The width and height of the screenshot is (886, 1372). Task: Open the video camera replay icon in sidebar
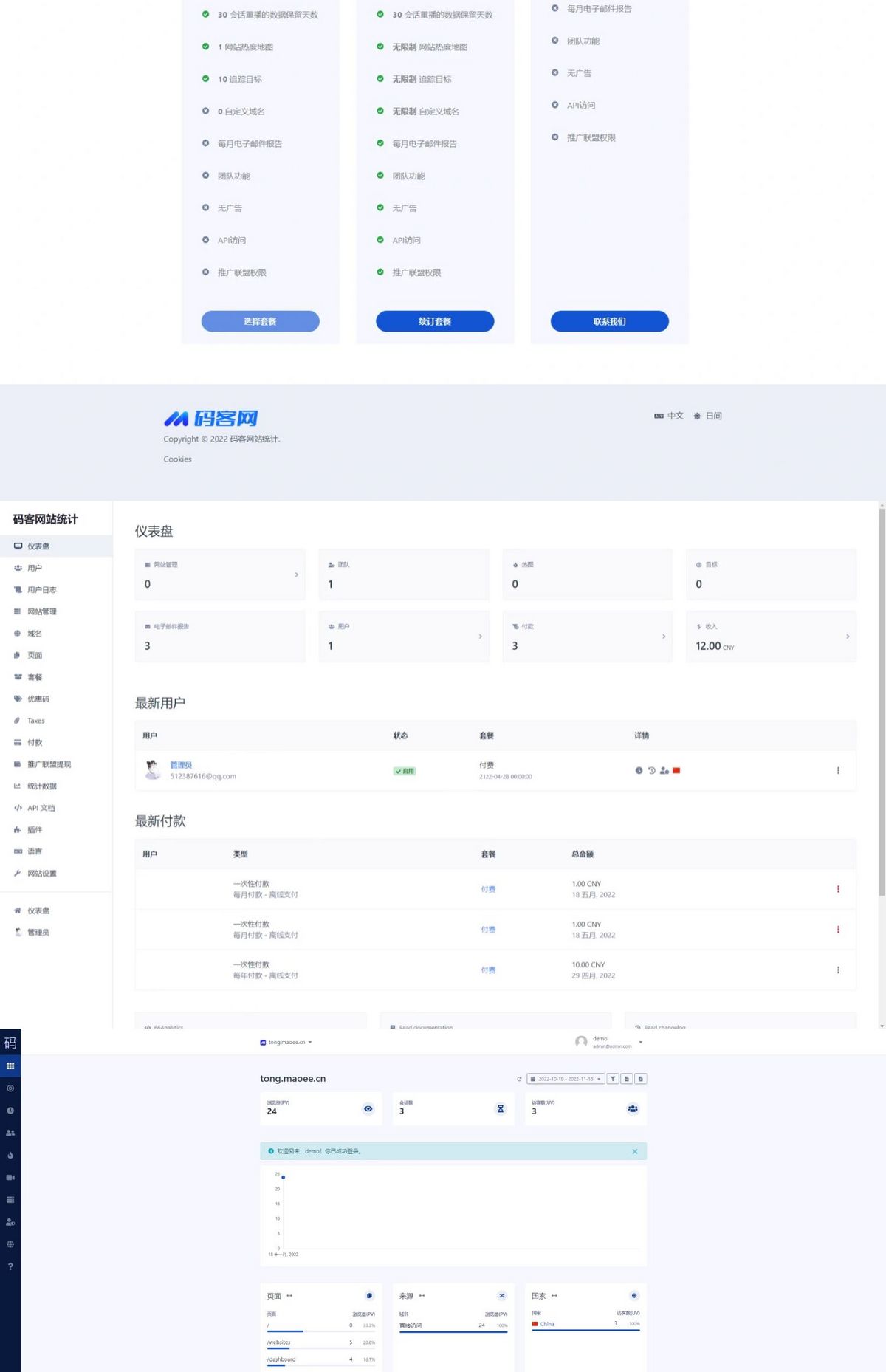point(10,1177)
